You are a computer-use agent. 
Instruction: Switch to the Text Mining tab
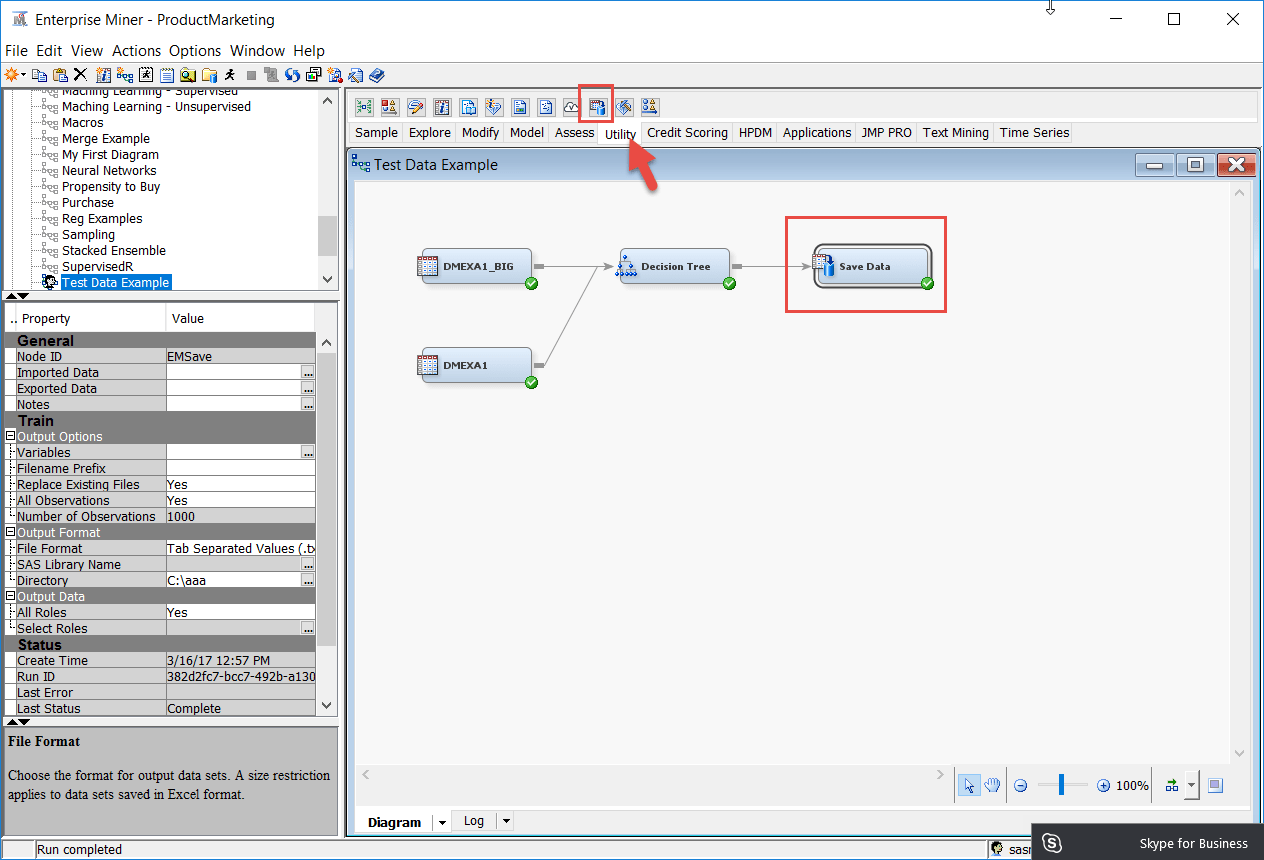955,132
